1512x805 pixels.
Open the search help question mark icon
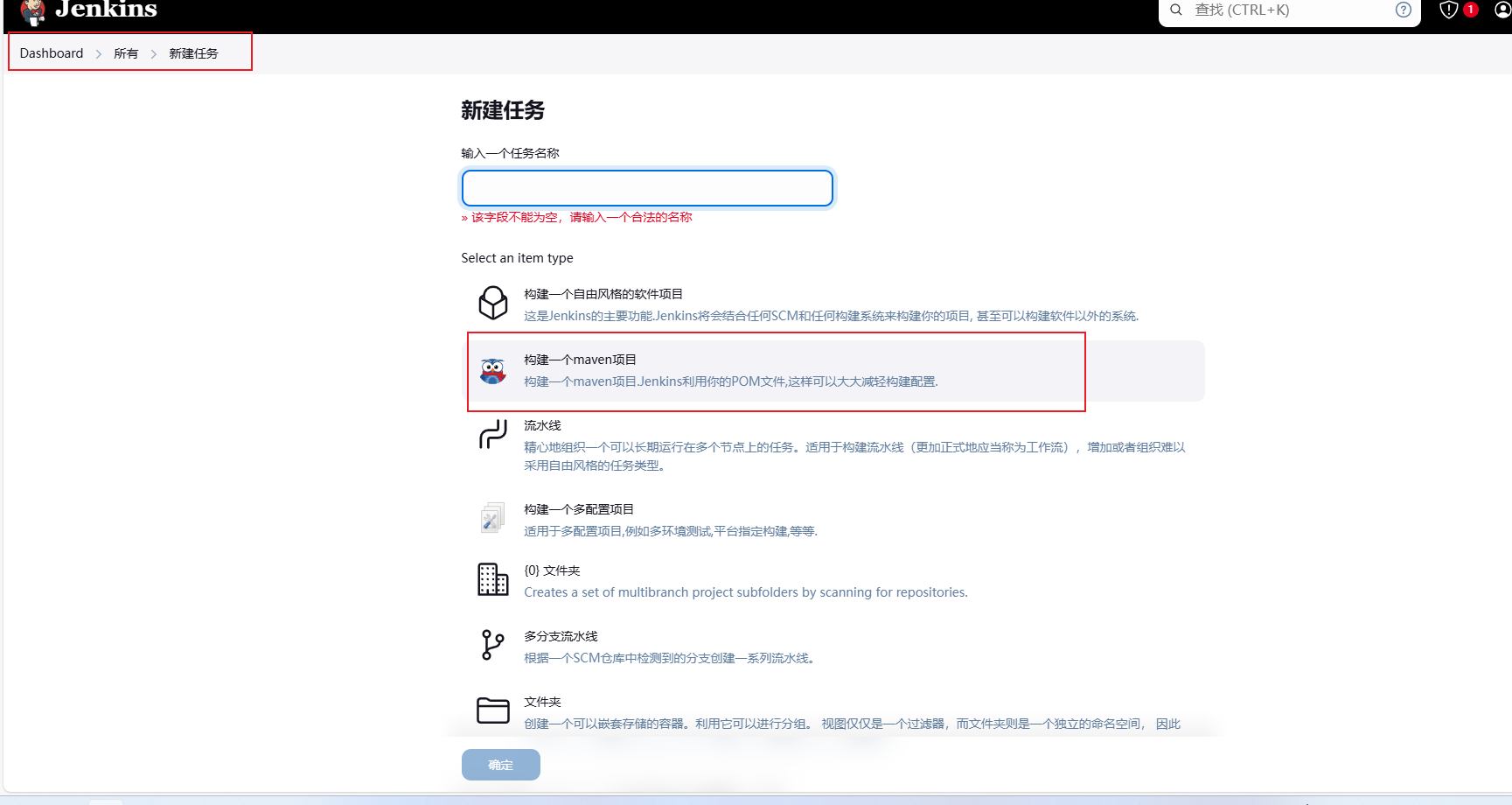pos(1404,10)
